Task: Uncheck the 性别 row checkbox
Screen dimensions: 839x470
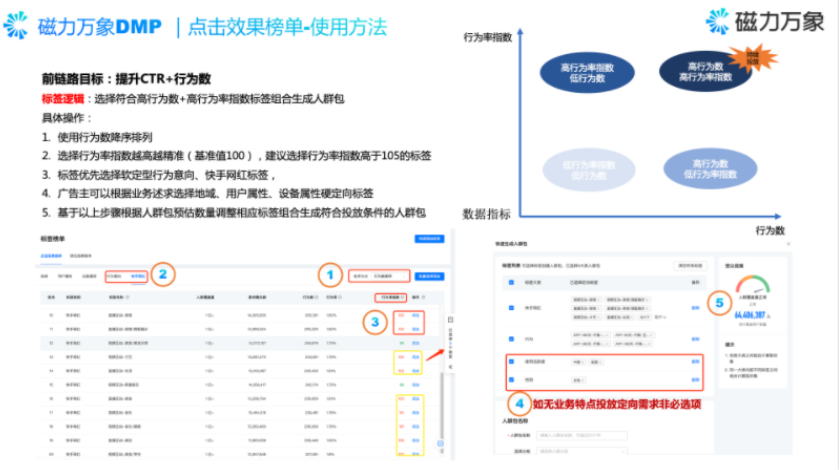Action: point(511,380)
